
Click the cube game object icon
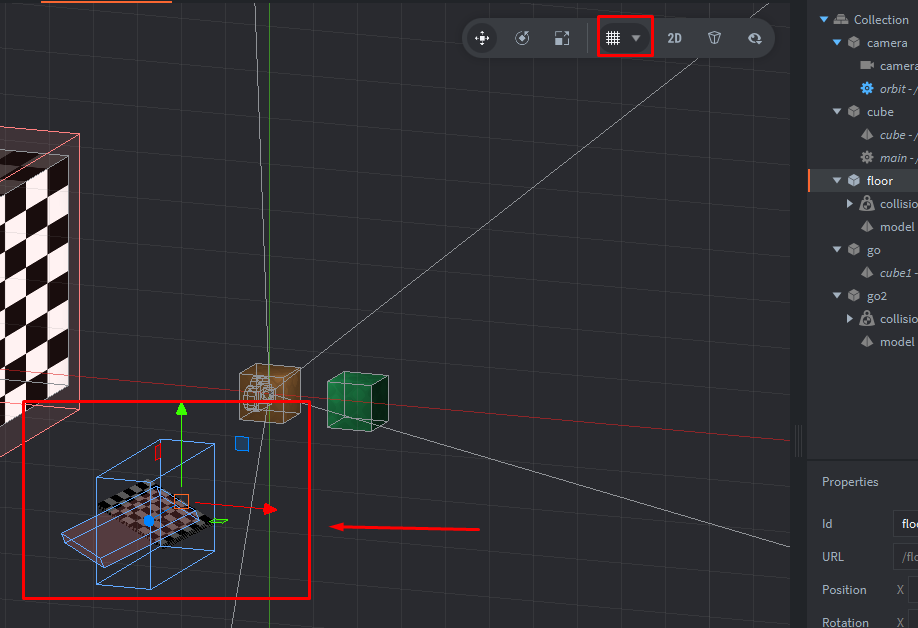click(x=853, y=112)
